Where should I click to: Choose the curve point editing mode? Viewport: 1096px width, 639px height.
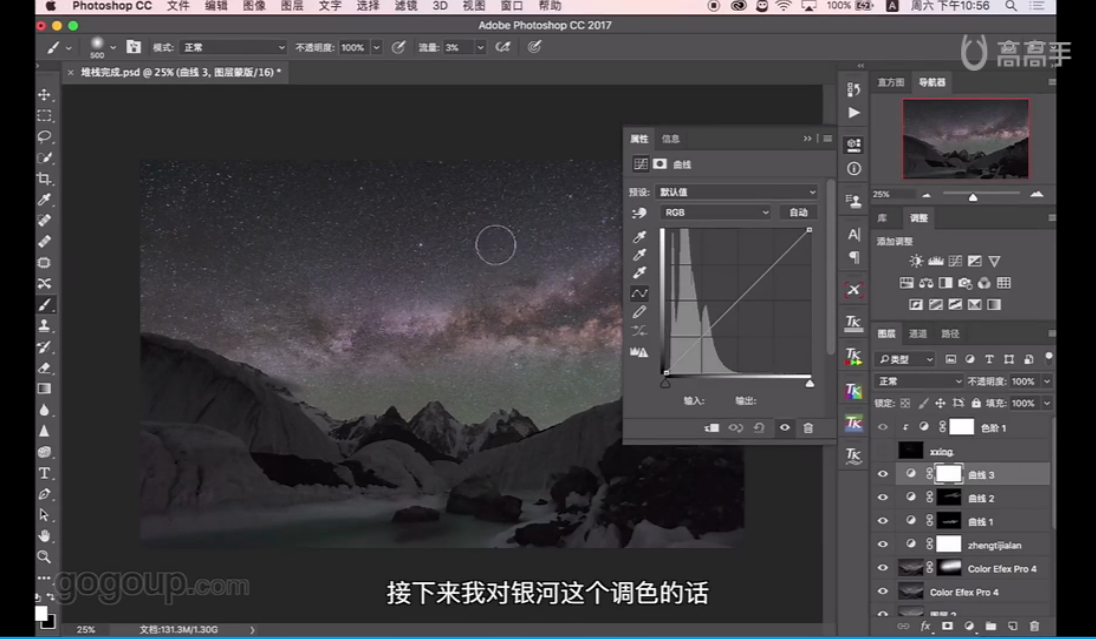(639, 293)
